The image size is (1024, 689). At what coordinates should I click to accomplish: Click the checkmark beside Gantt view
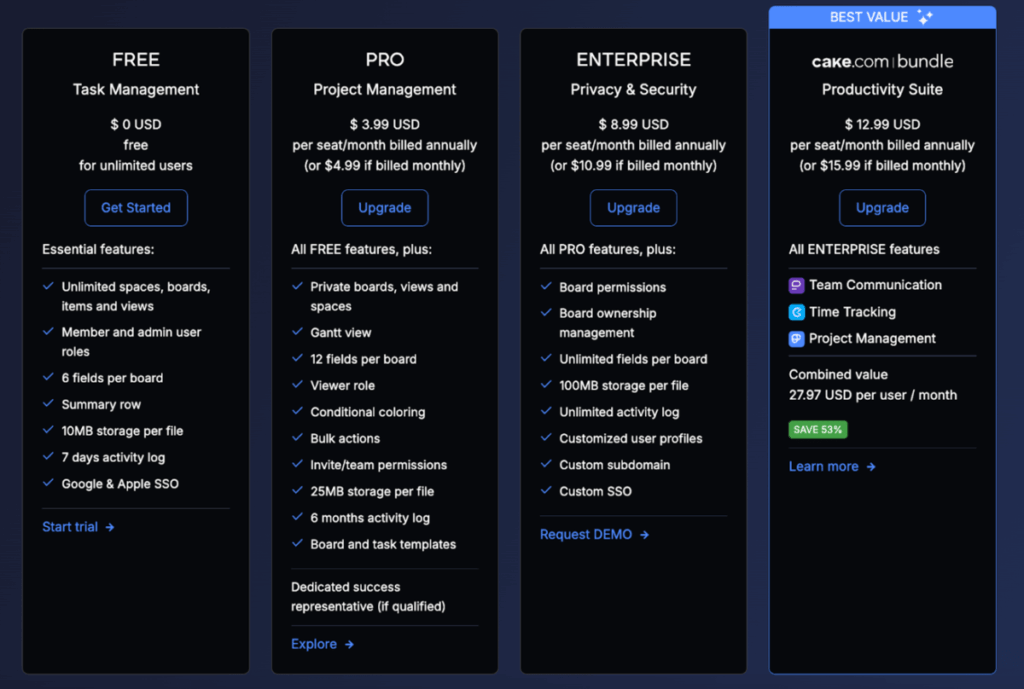(x=298, y=332)
